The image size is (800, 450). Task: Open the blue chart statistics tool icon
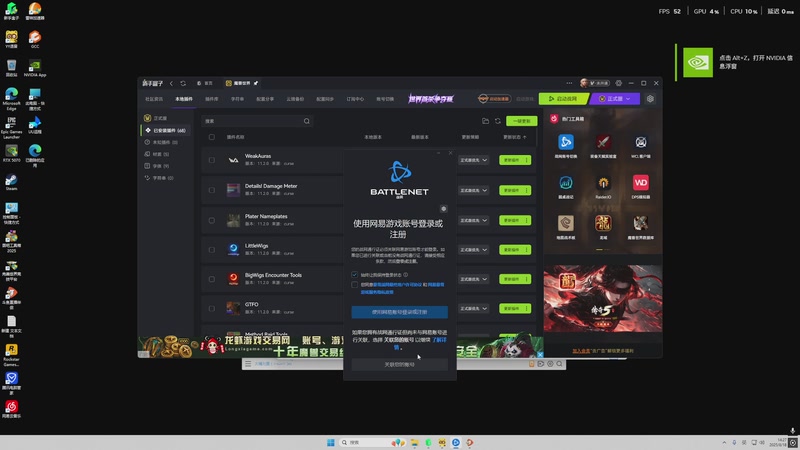[565, 183]
